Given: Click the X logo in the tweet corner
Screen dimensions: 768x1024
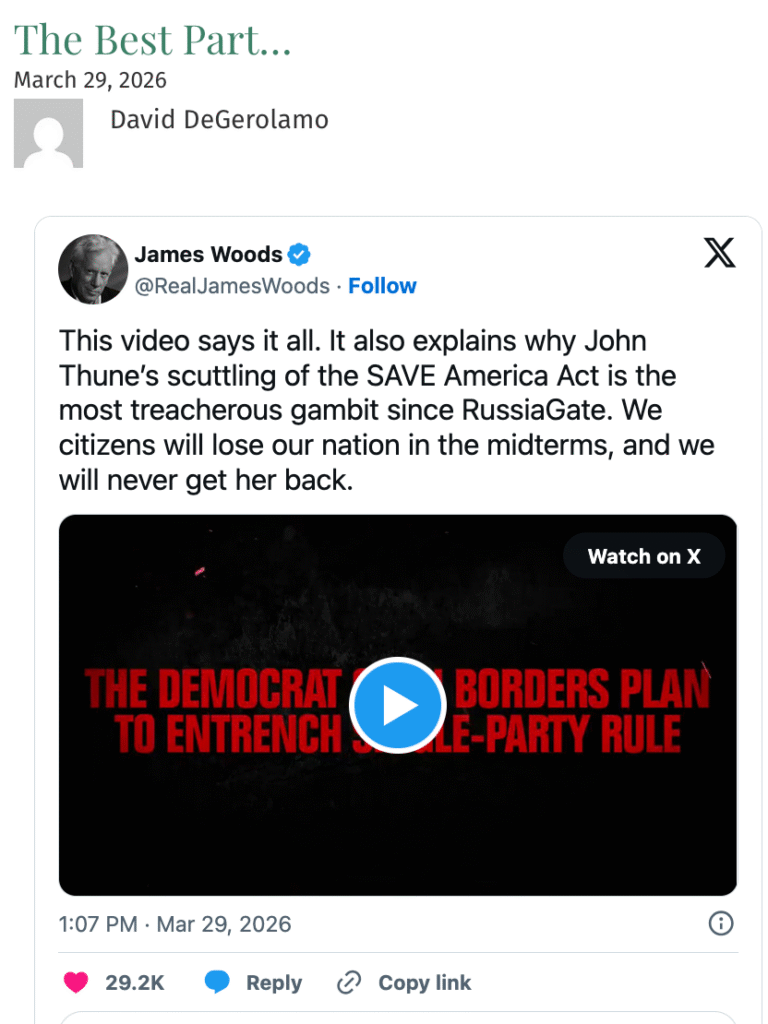Looking at the screenshot, I should pos(720,253).
